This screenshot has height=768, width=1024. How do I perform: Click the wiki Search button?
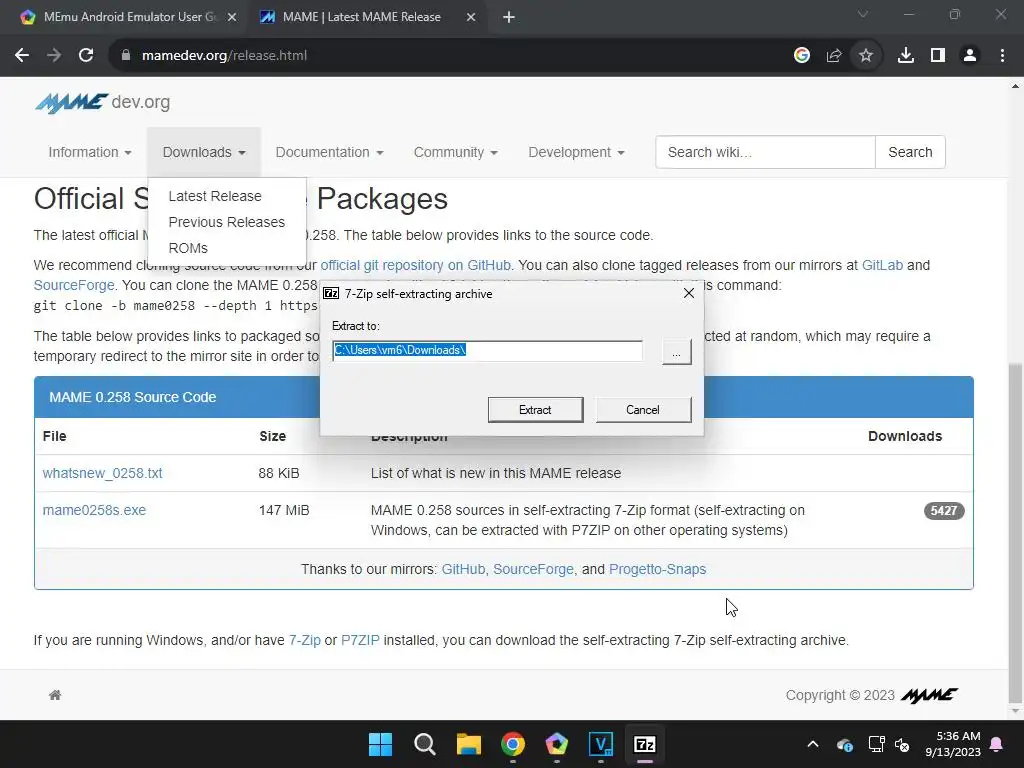tap(910, 152)
